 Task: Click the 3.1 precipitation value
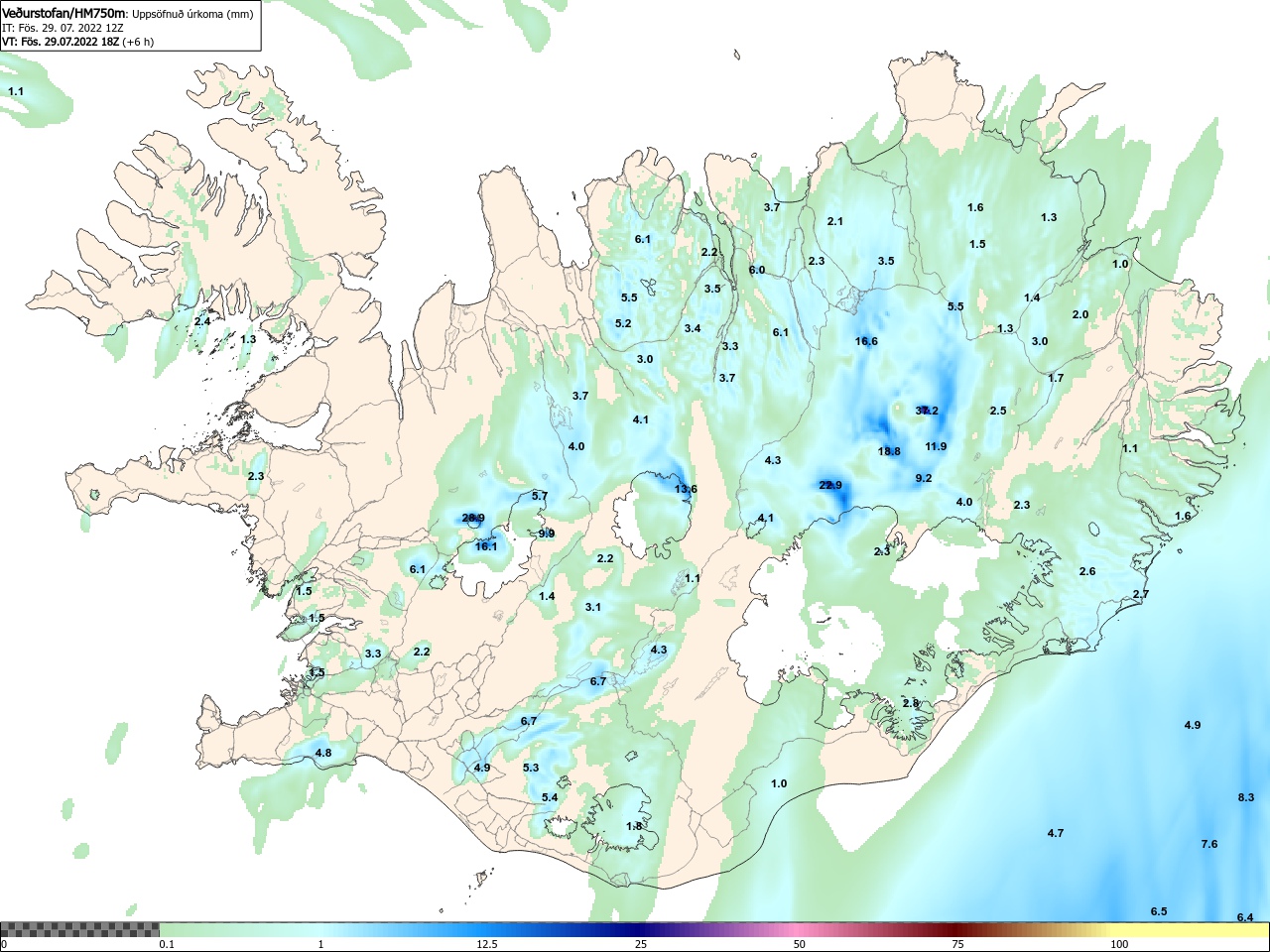(593, 607)
